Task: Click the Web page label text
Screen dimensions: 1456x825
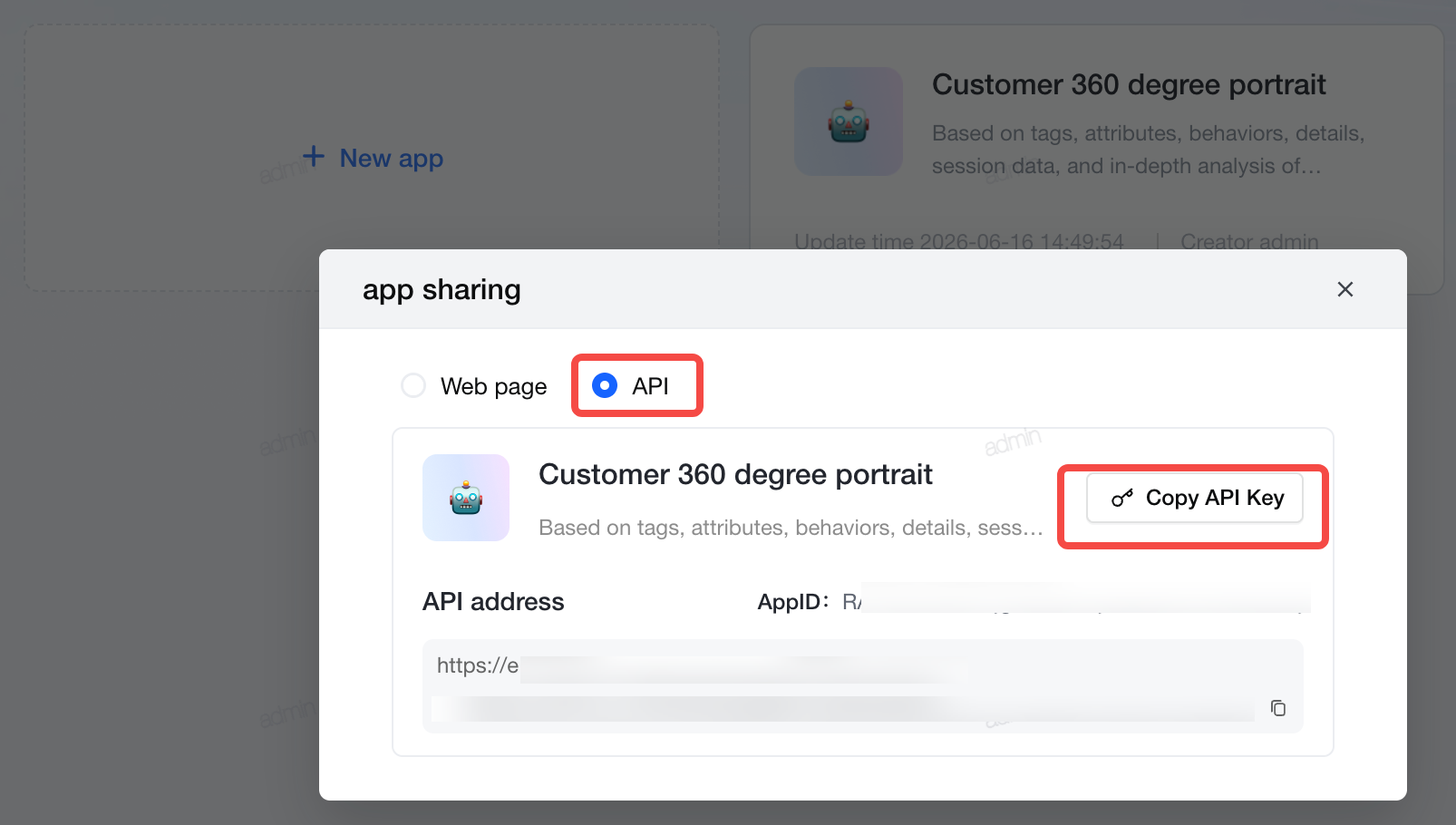Action: [494, 387]
